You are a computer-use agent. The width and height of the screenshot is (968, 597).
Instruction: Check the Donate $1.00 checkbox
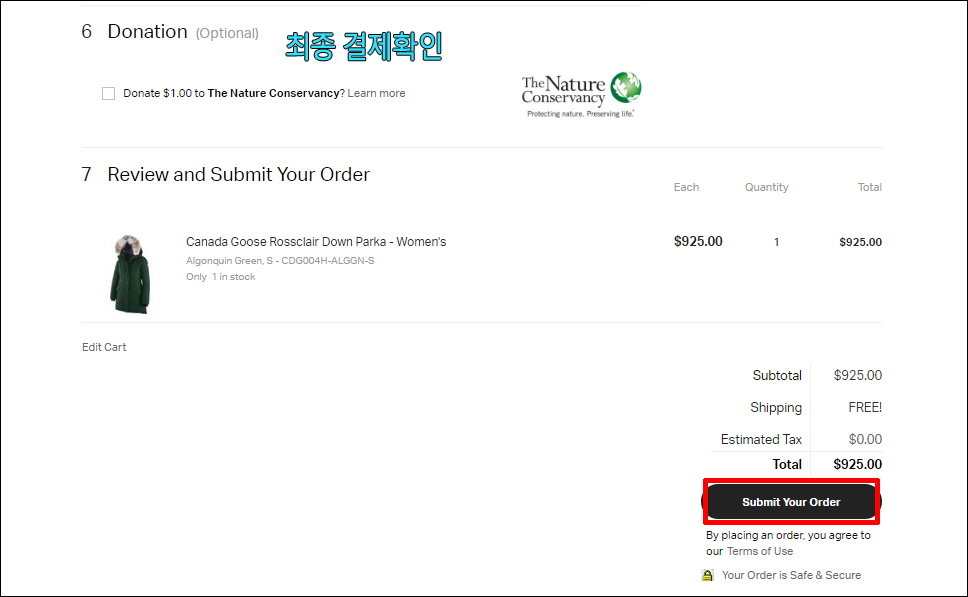[109, 93]
